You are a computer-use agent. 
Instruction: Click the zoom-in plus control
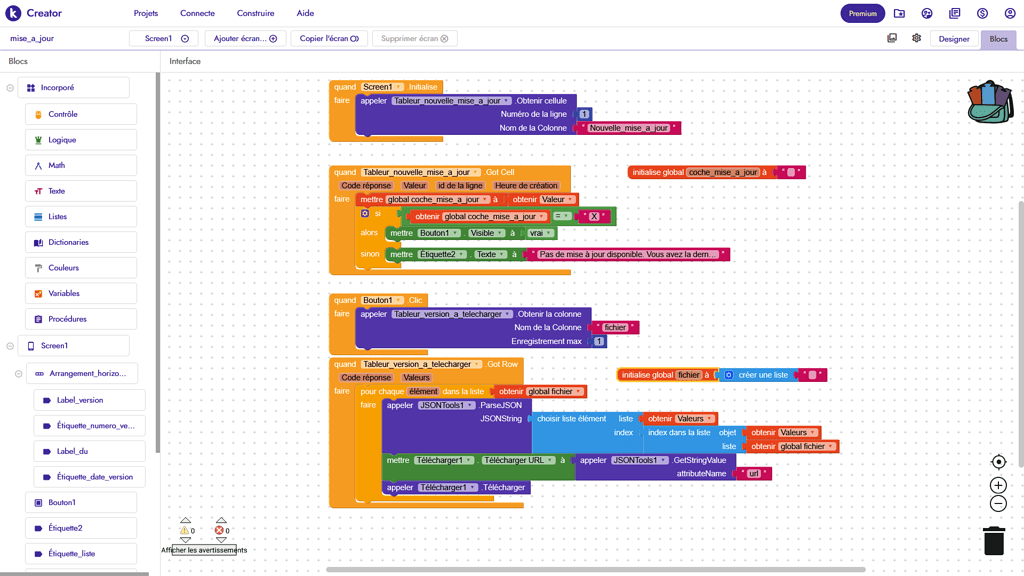pos(997,485)
